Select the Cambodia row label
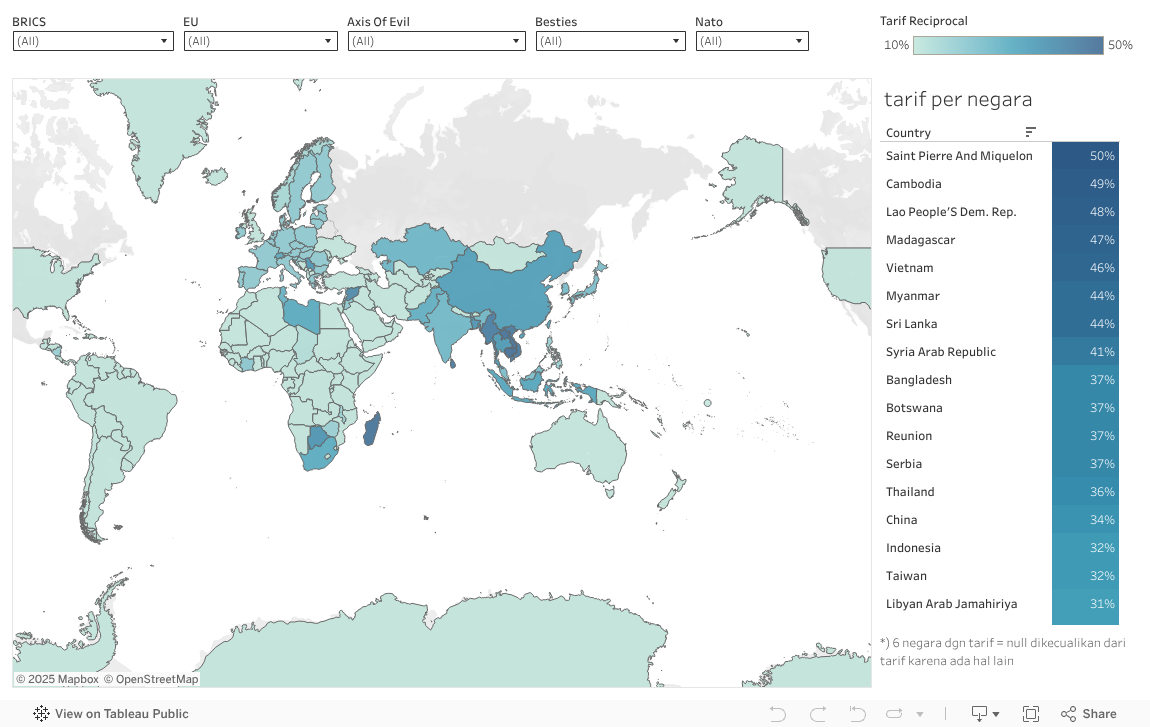This screenshot has width=1150, height=727. coord(913,183)
